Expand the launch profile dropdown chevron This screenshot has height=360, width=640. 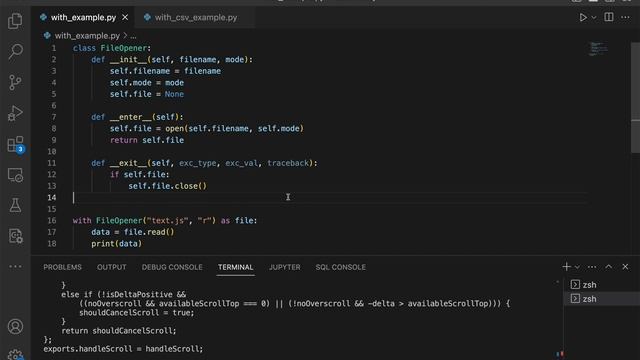coord(577,267)
